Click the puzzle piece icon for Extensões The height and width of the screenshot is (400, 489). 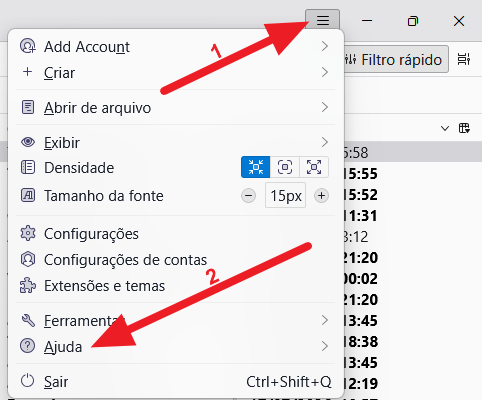(28, 286)
